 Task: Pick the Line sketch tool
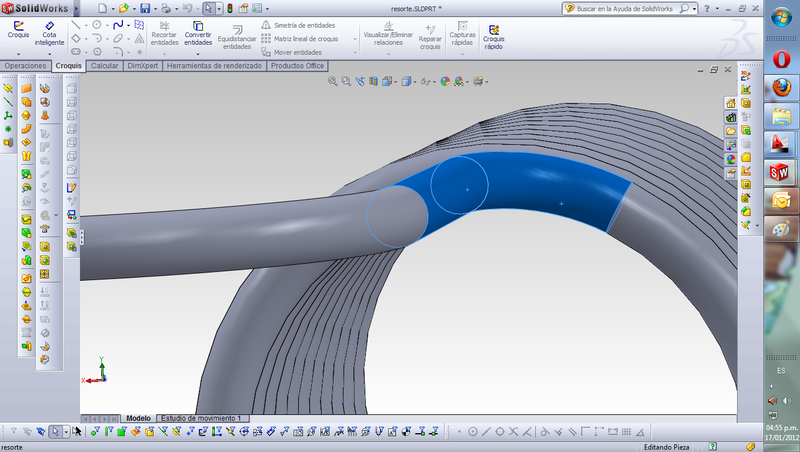point(76,24)
